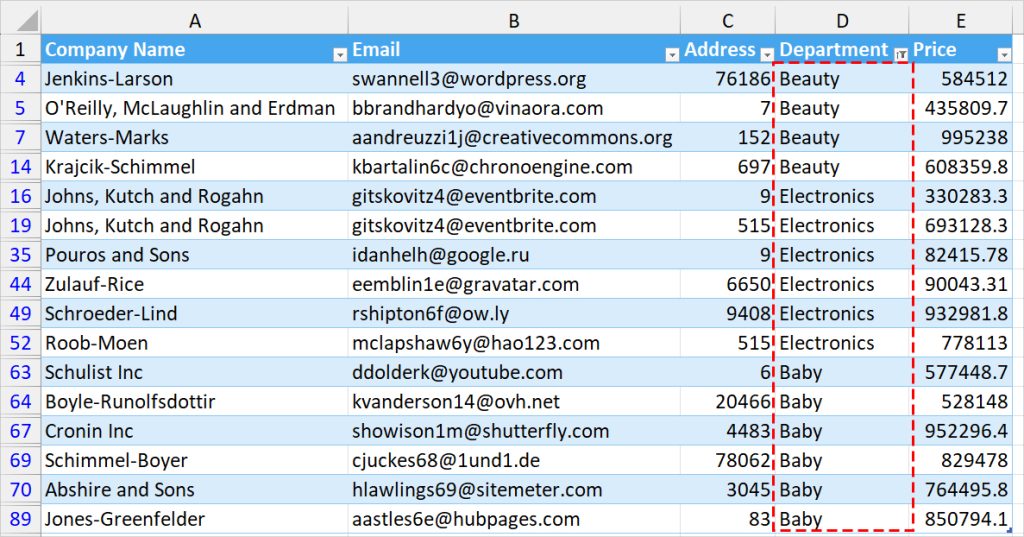Click email idanhelh@google.ru

tap(441, 255)
